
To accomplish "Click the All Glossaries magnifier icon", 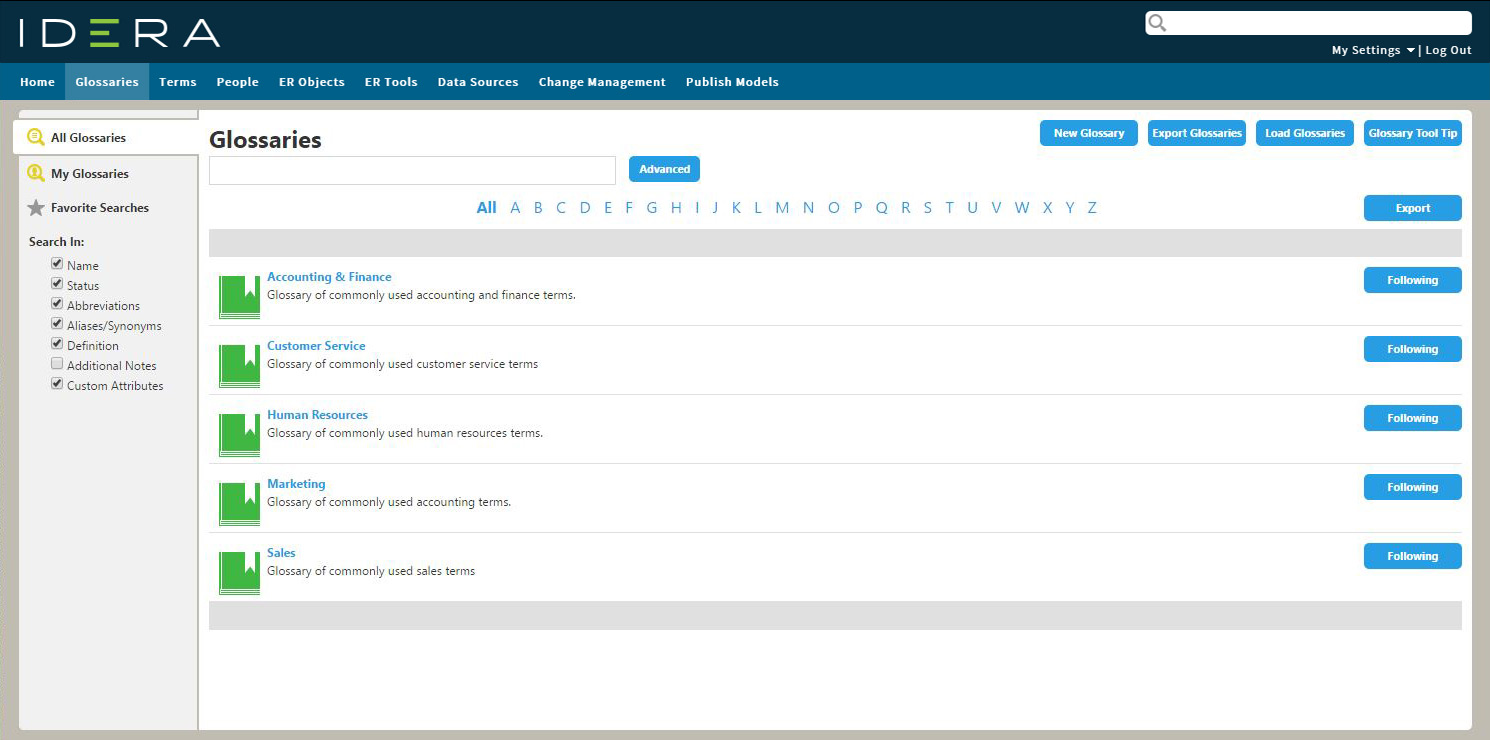I will 36,138.
